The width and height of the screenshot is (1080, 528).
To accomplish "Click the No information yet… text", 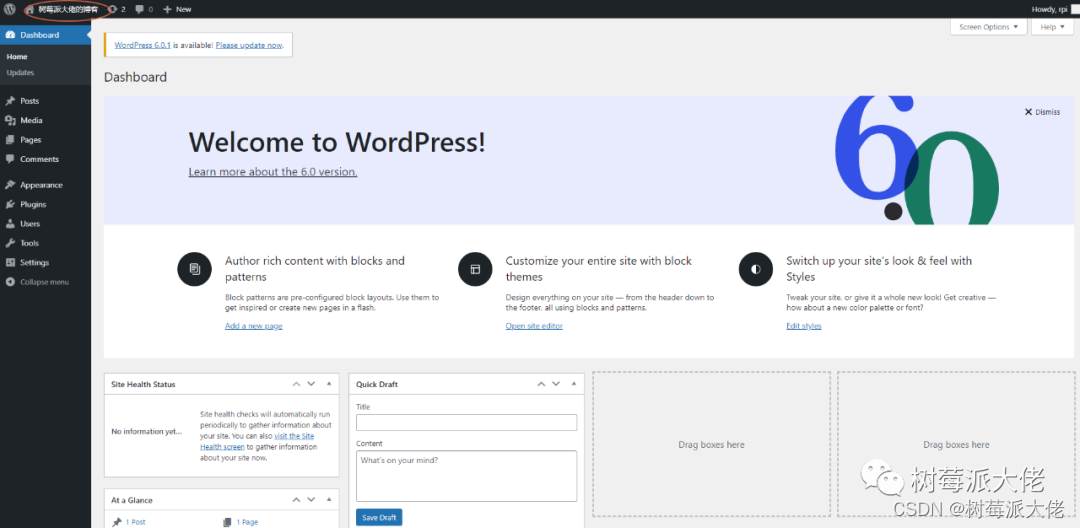I will pyautogui.click(x=147, y=432).
